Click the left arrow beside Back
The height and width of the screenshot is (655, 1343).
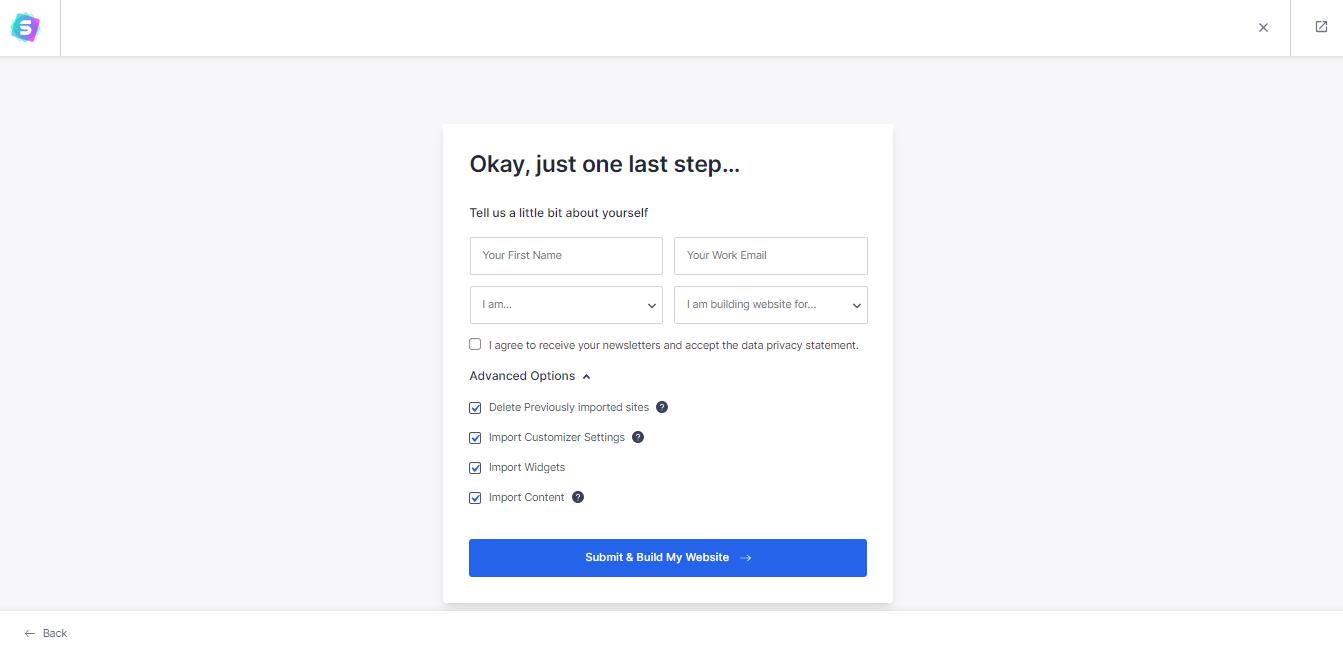[x=30, y=633]
